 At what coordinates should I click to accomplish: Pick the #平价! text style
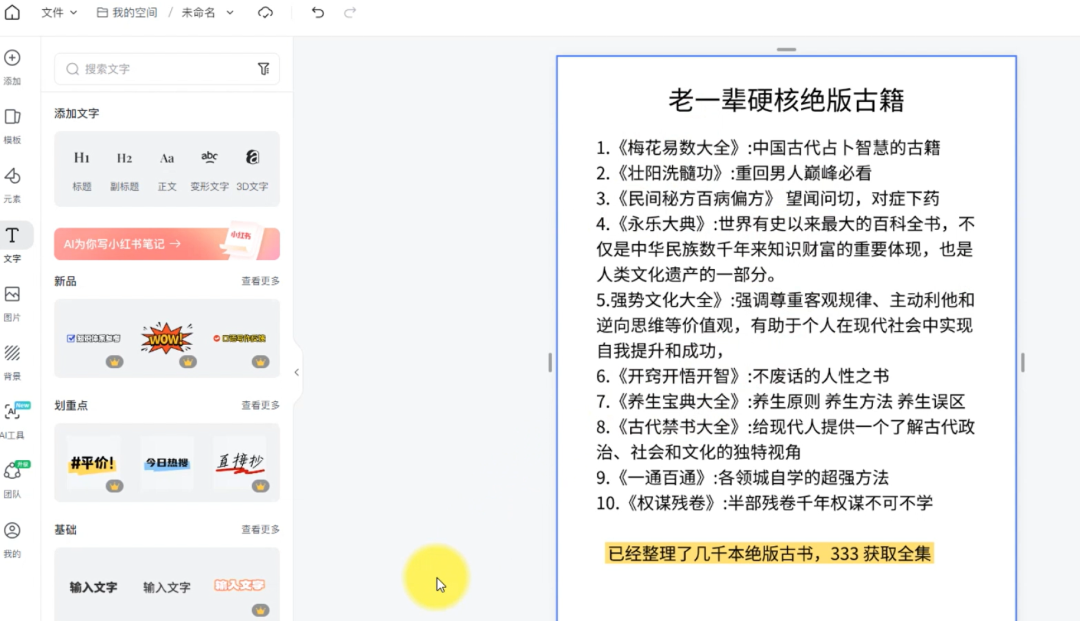(x=93, y=463)
